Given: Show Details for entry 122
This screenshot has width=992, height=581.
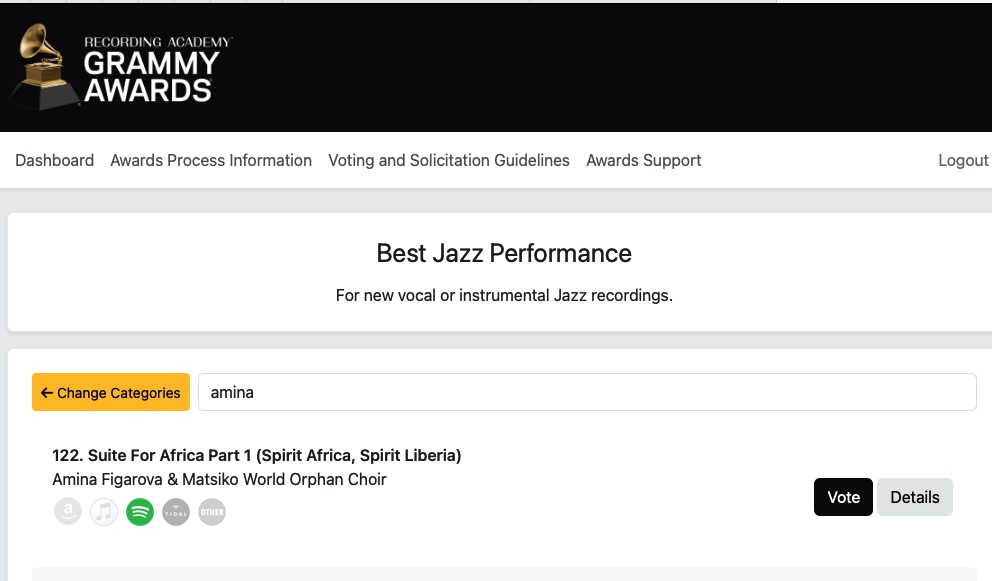Looking at the screenshot, I should (x=915, y=497).
